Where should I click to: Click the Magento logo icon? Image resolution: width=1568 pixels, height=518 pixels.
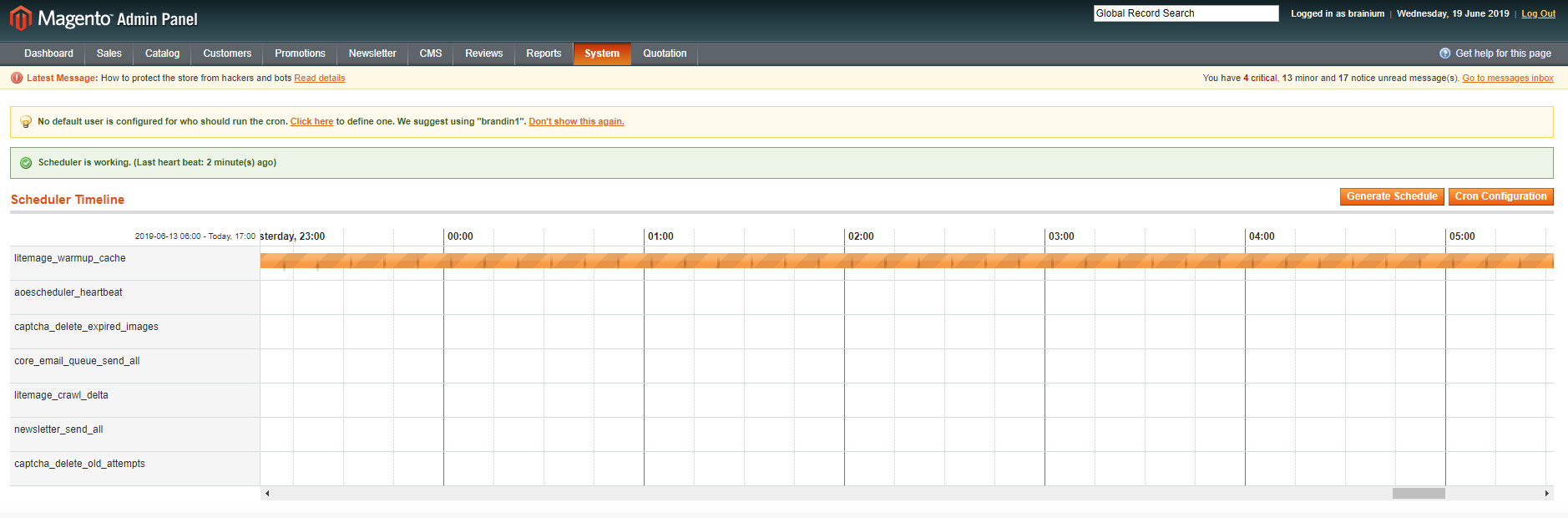tap(21, 18)
